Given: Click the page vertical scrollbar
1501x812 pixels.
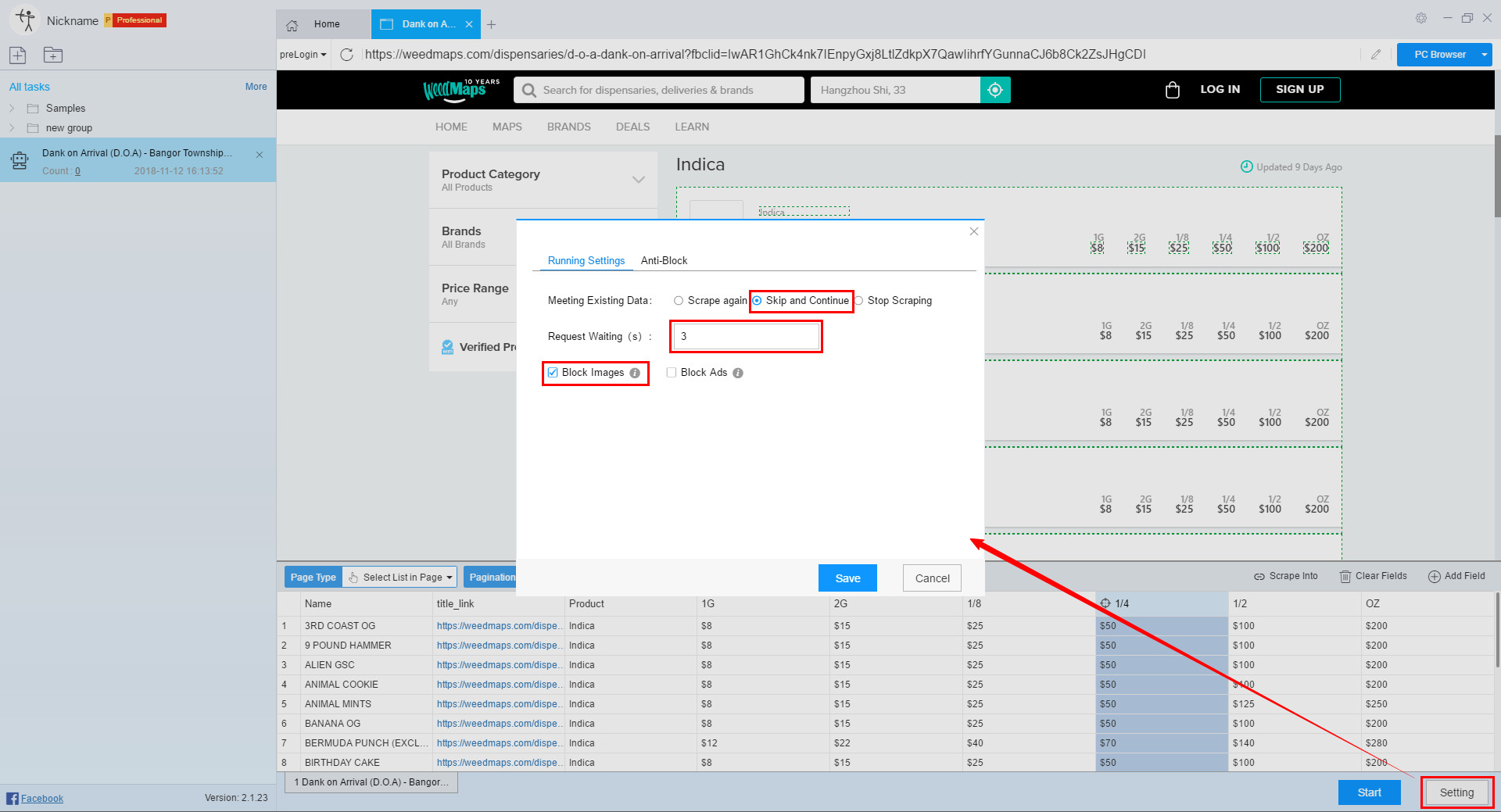Looking at the screenshot, I should tap(1496, 176).
